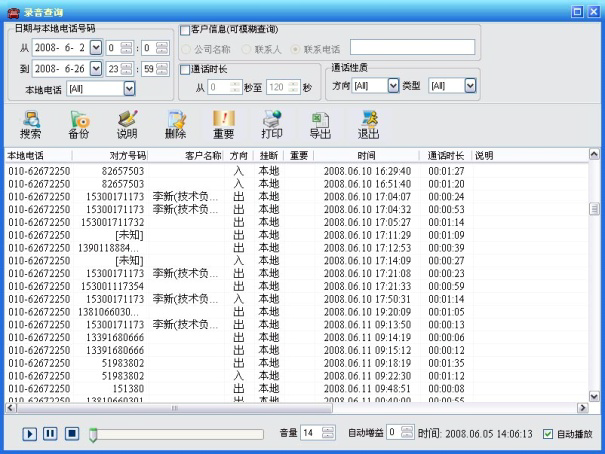Click the scroll right arrow of list
Image resolution: width=605 pixels, height=454 pixels.
(x=582, y=408)
